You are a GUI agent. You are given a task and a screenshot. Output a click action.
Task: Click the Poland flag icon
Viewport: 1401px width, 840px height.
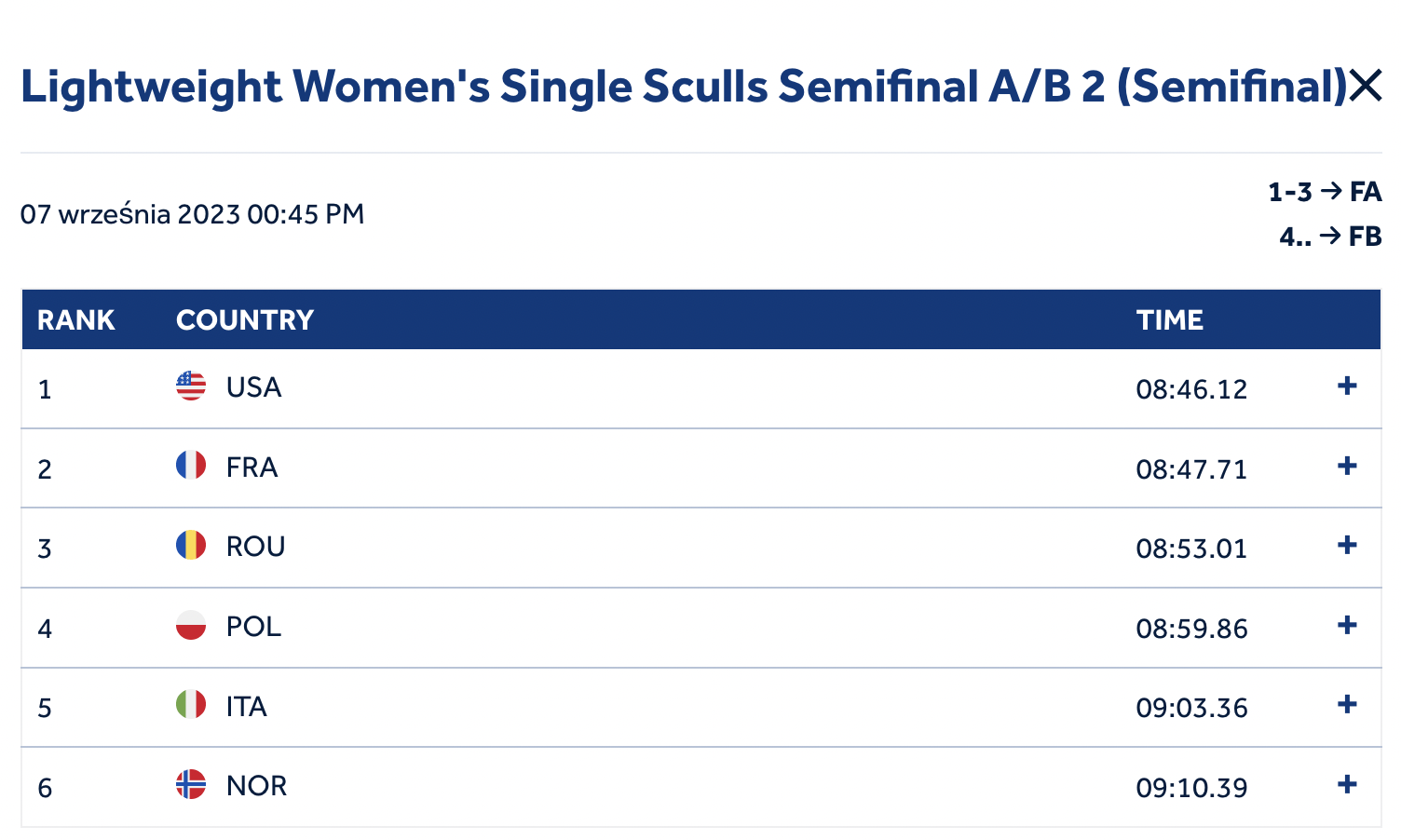click(191, 625)
